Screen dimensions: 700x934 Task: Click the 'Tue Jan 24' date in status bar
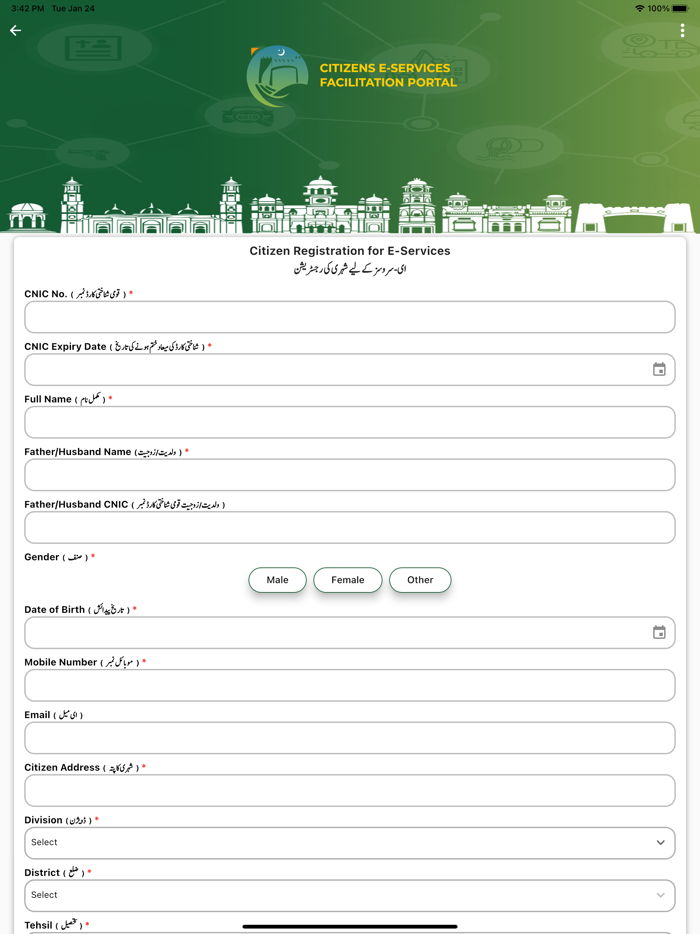pos(73,8)
